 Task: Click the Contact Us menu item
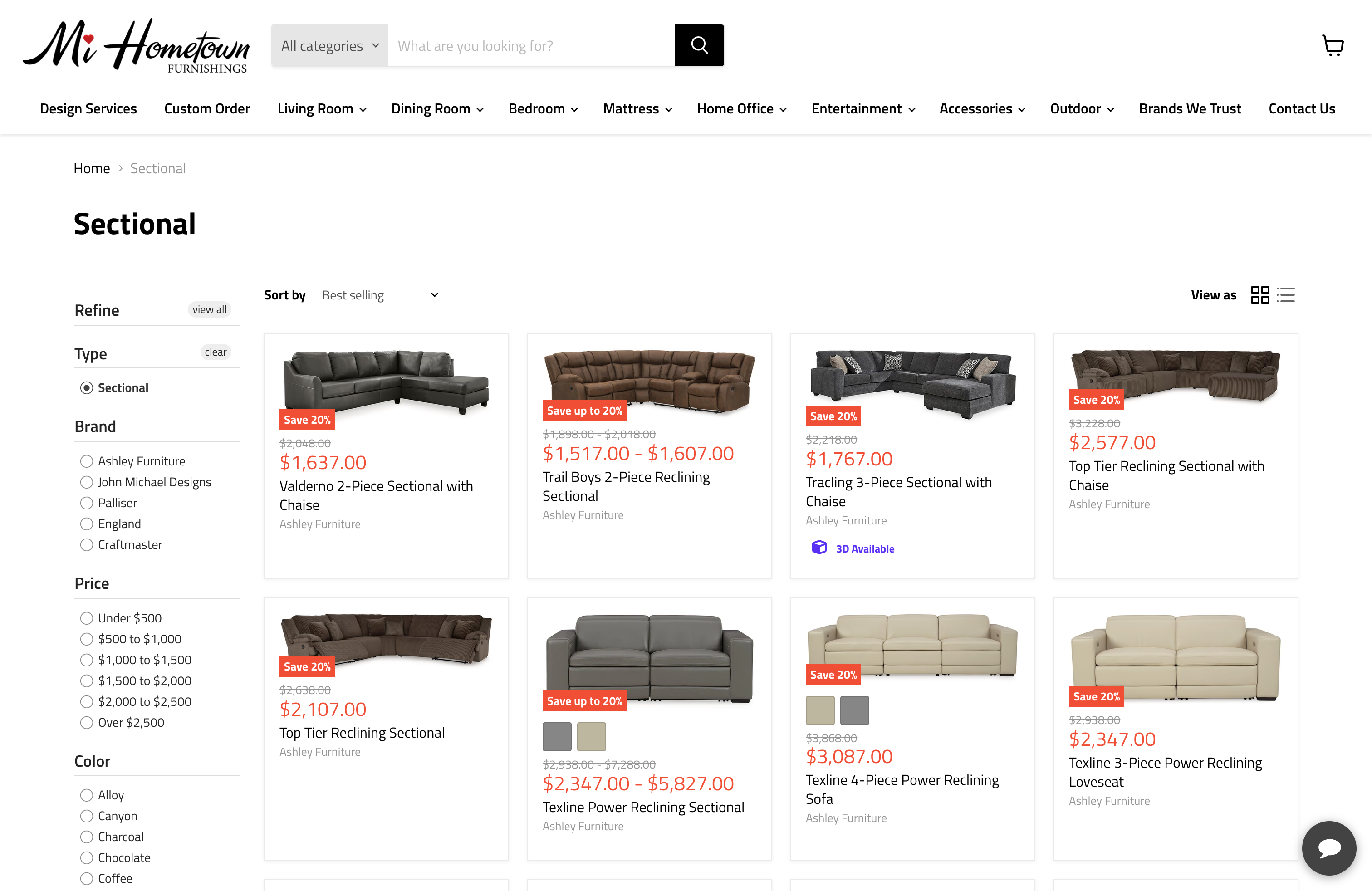point(1302,108)
